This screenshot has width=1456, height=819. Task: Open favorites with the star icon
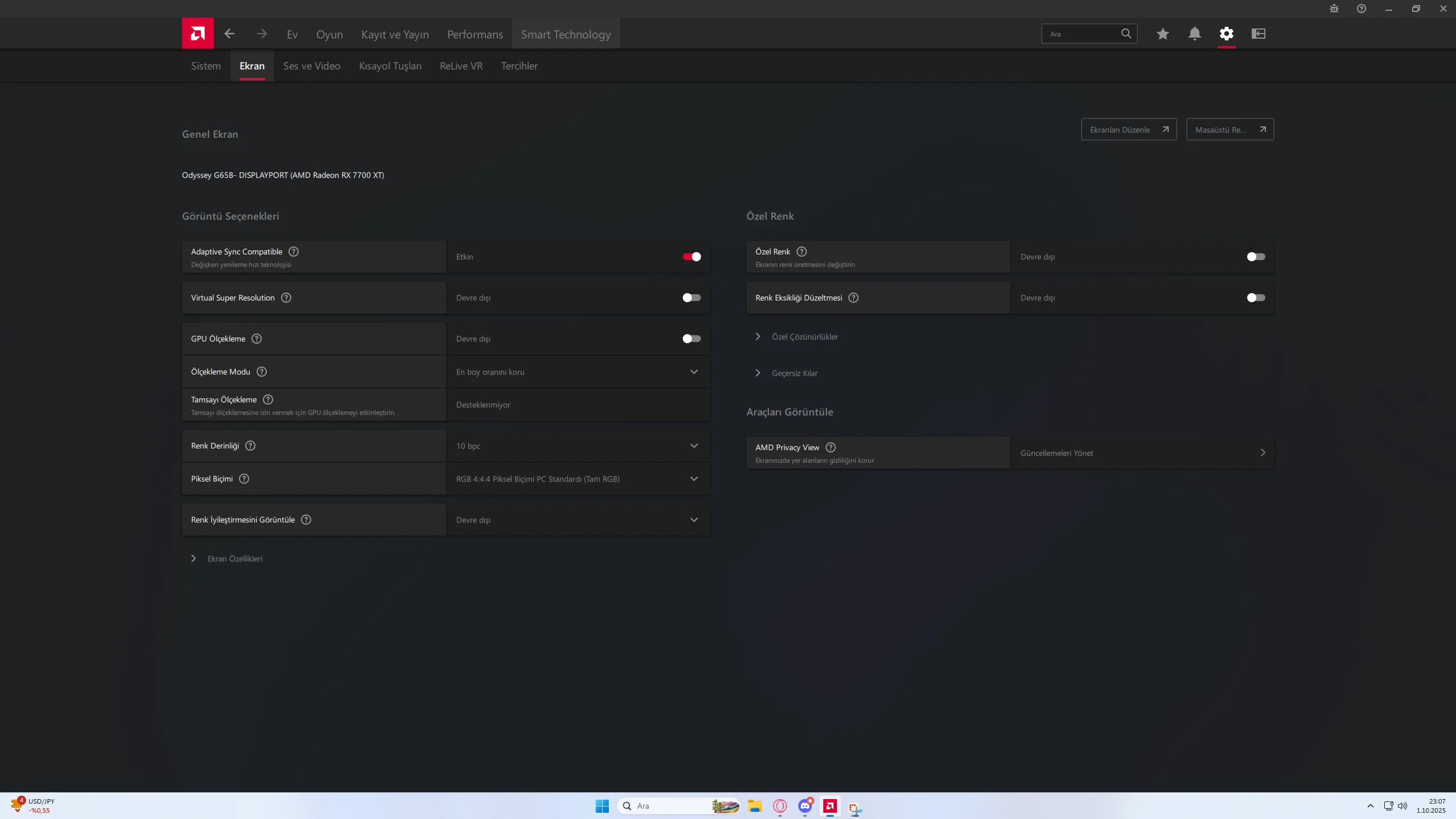tap(1162, 34)
